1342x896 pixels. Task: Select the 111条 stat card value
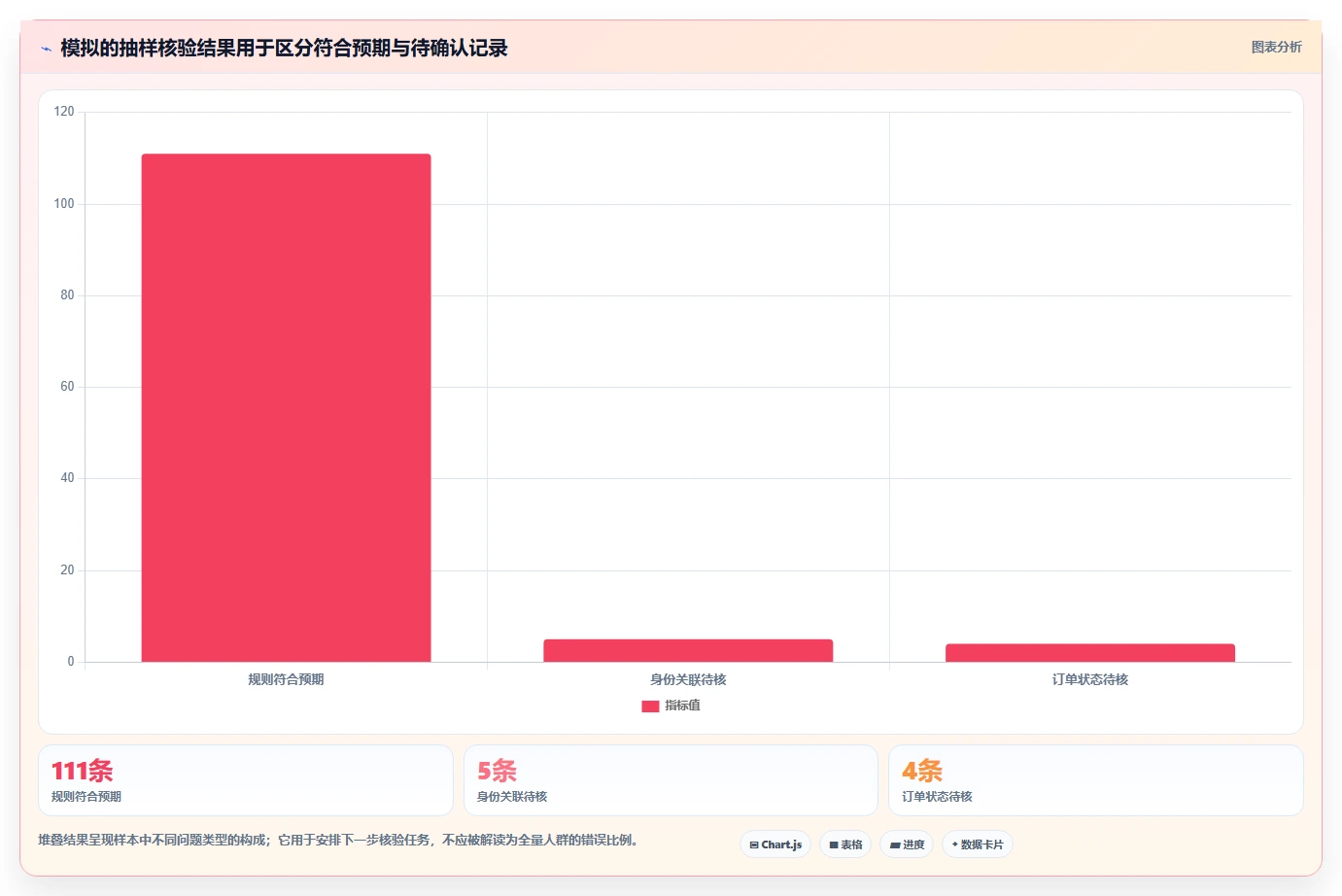82,771
